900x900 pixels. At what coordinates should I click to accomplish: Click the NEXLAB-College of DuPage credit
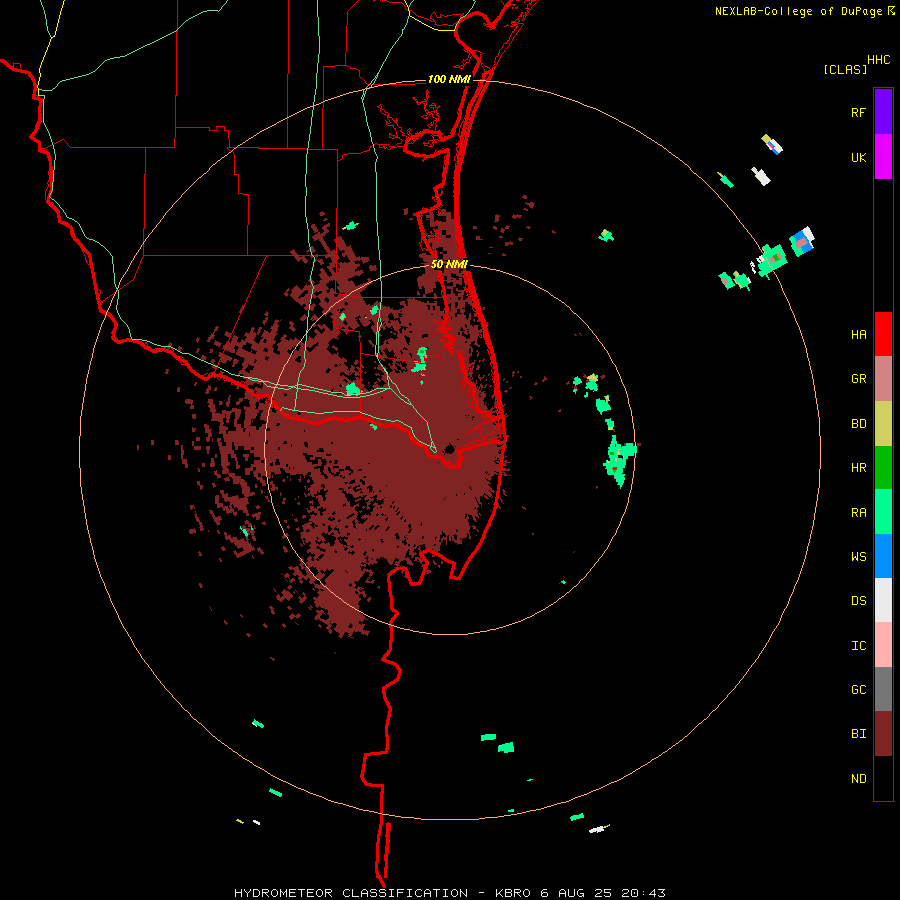click(x=798, y=11)
